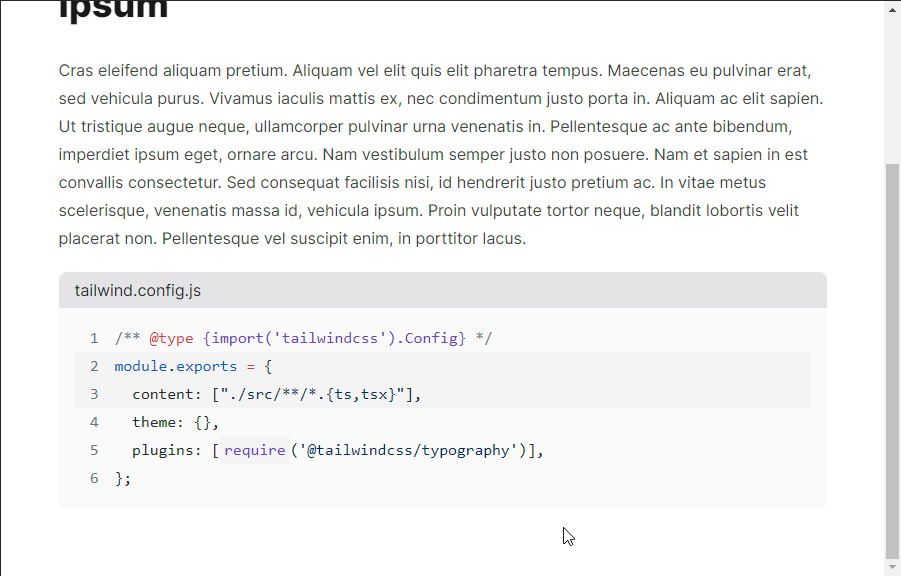Click line number 4 in the code block
This screenshot has width=901, height=576.
point(94,422)
